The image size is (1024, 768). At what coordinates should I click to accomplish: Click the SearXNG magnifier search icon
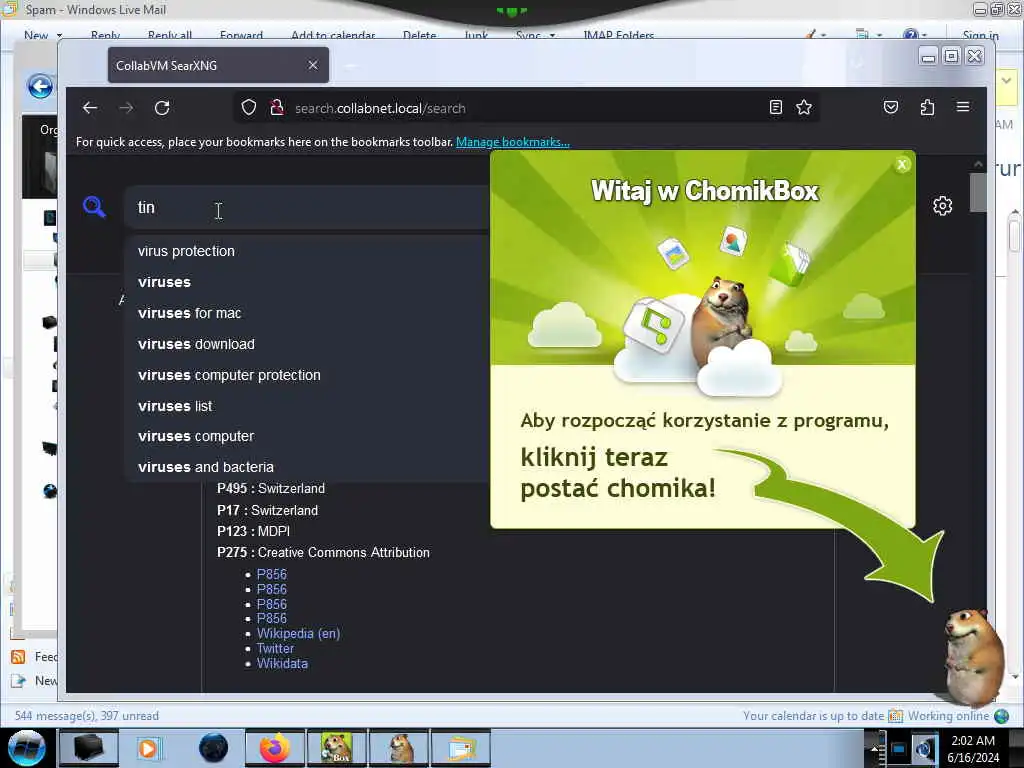(94, 207)
